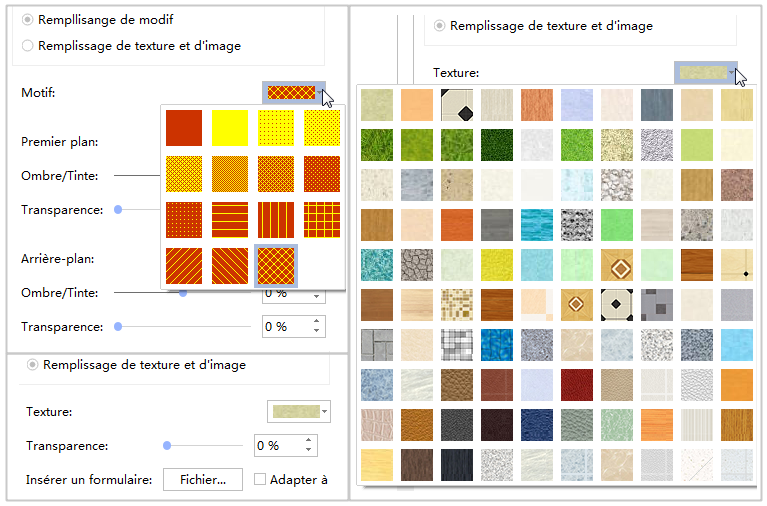
Task: Select the black diamond tile texture in top row
Action: (457, 105)
